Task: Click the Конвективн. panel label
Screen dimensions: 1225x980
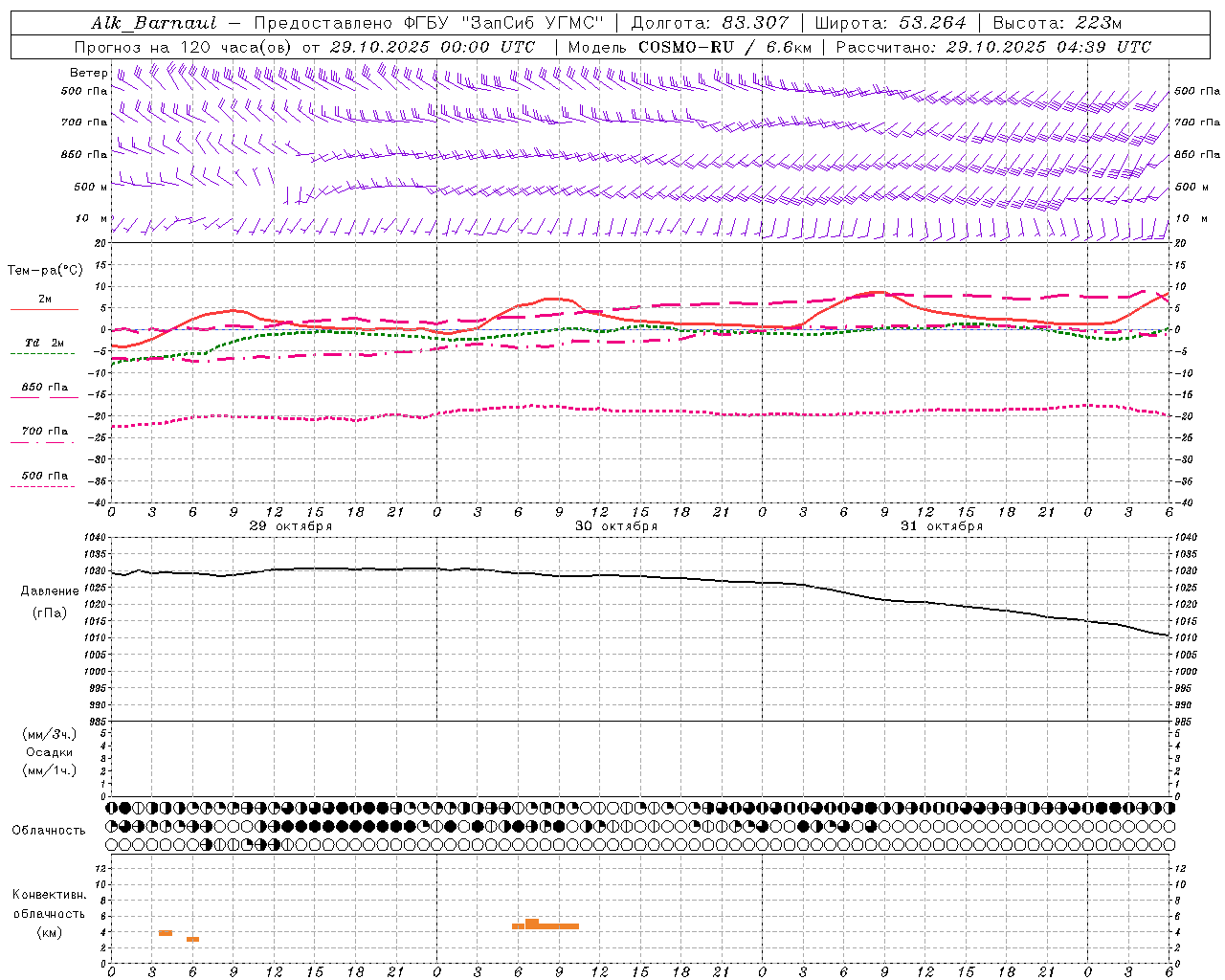Action: coord(50,895)
